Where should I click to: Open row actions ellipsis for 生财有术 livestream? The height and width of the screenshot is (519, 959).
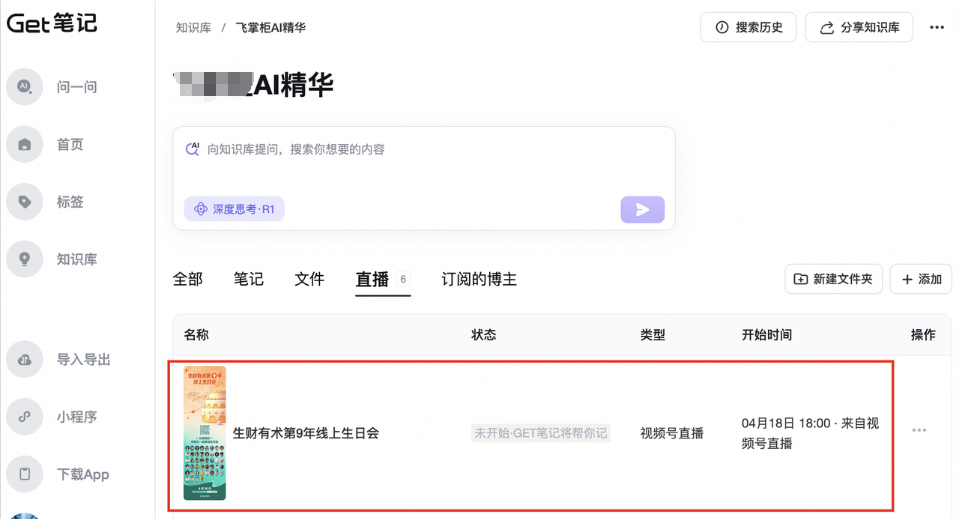(919, 430)
